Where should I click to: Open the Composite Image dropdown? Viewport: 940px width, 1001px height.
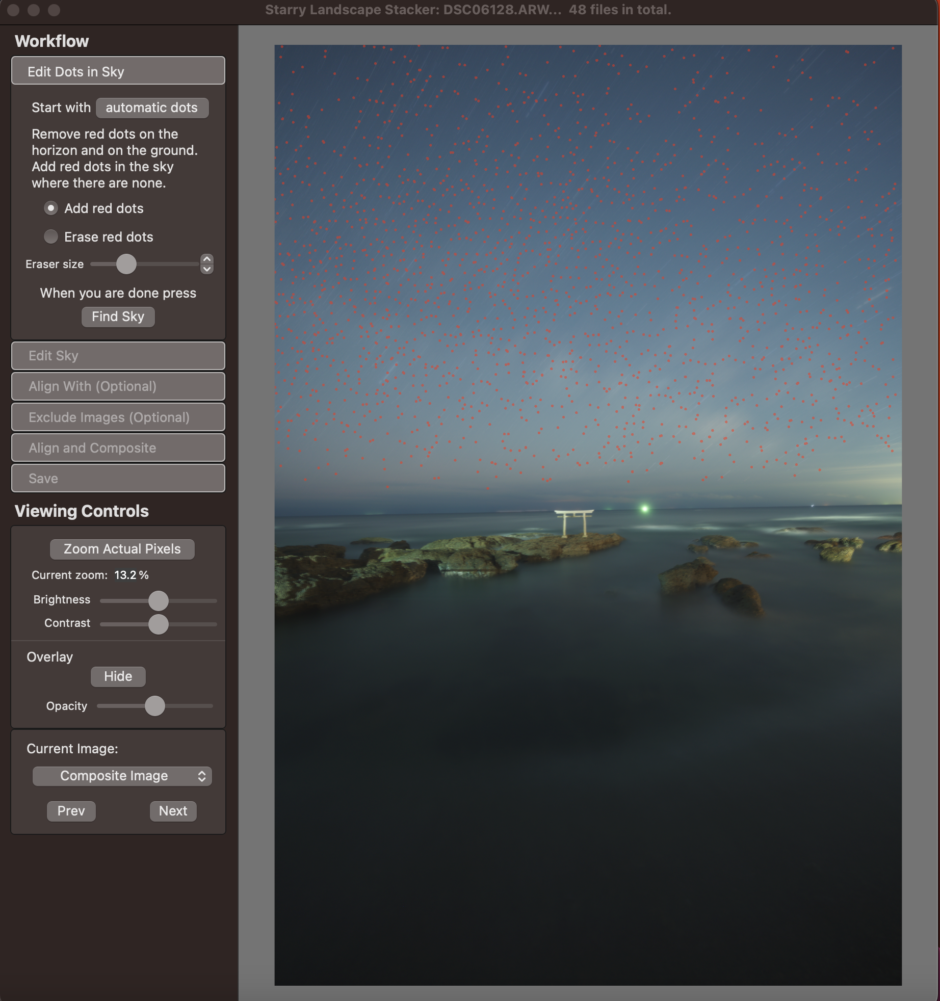(x=121, y=775)
